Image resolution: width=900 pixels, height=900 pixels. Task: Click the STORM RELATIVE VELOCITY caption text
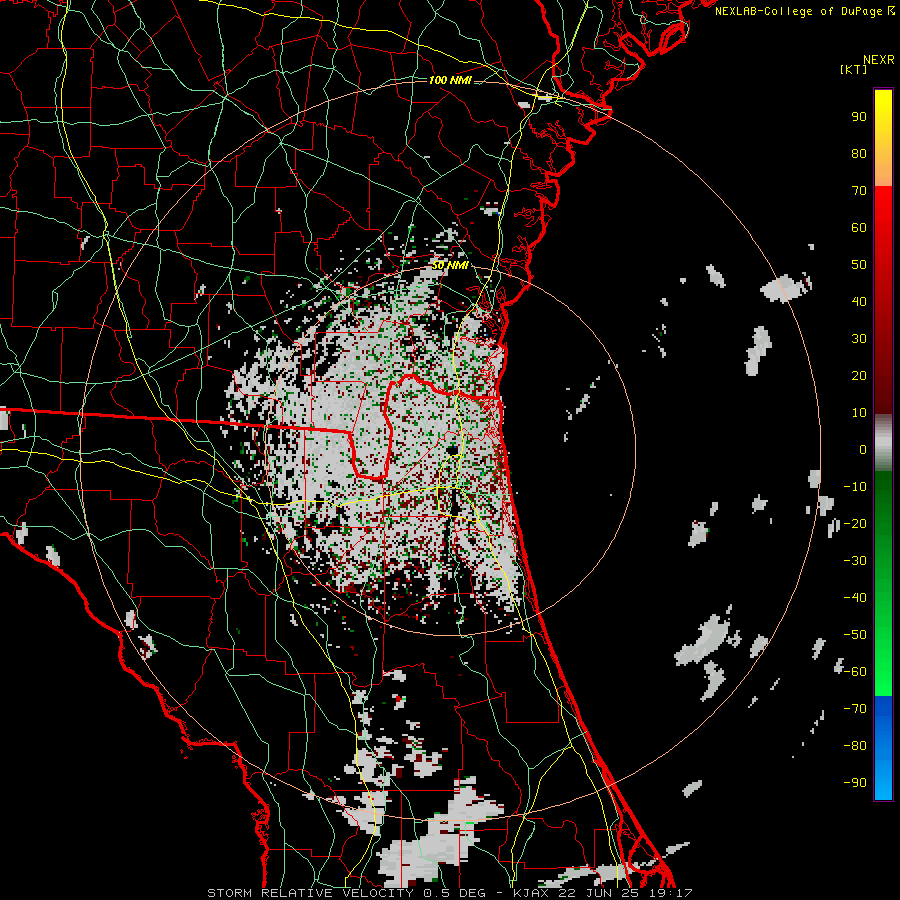coord(310,893)
